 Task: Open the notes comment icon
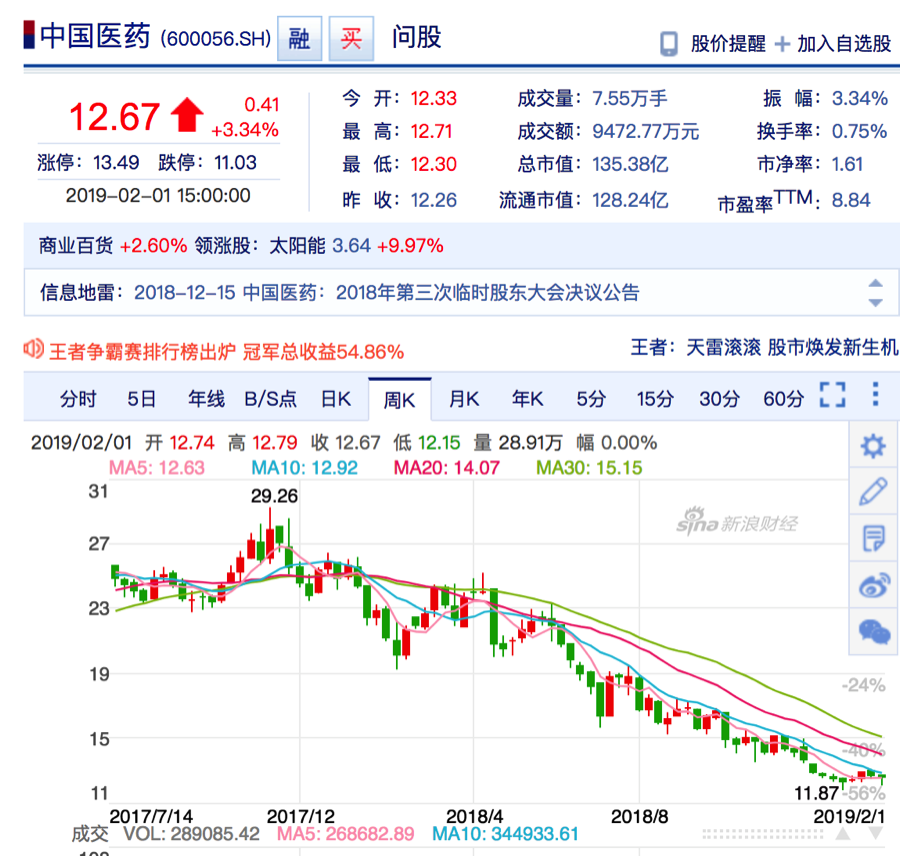pos(873,538)
